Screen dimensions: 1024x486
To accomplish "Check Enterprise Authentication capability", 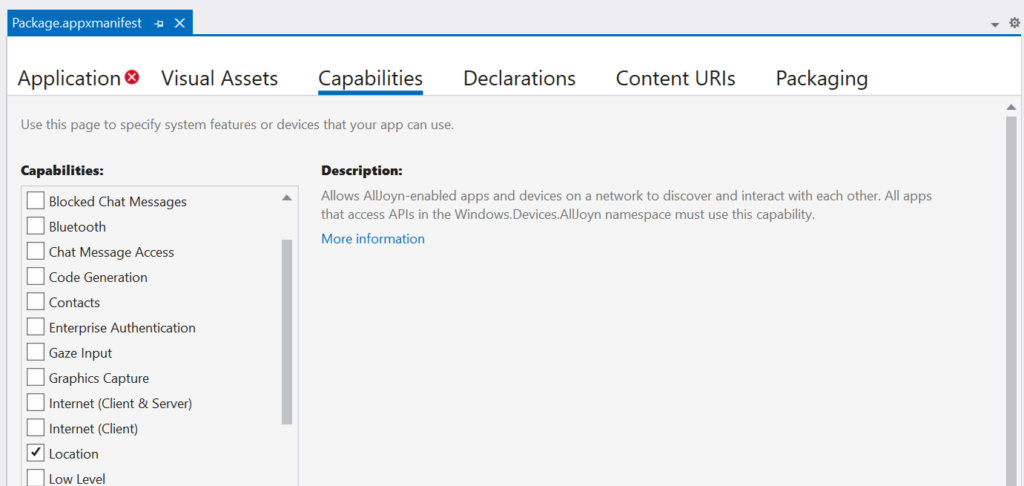I will pos(35,328).
